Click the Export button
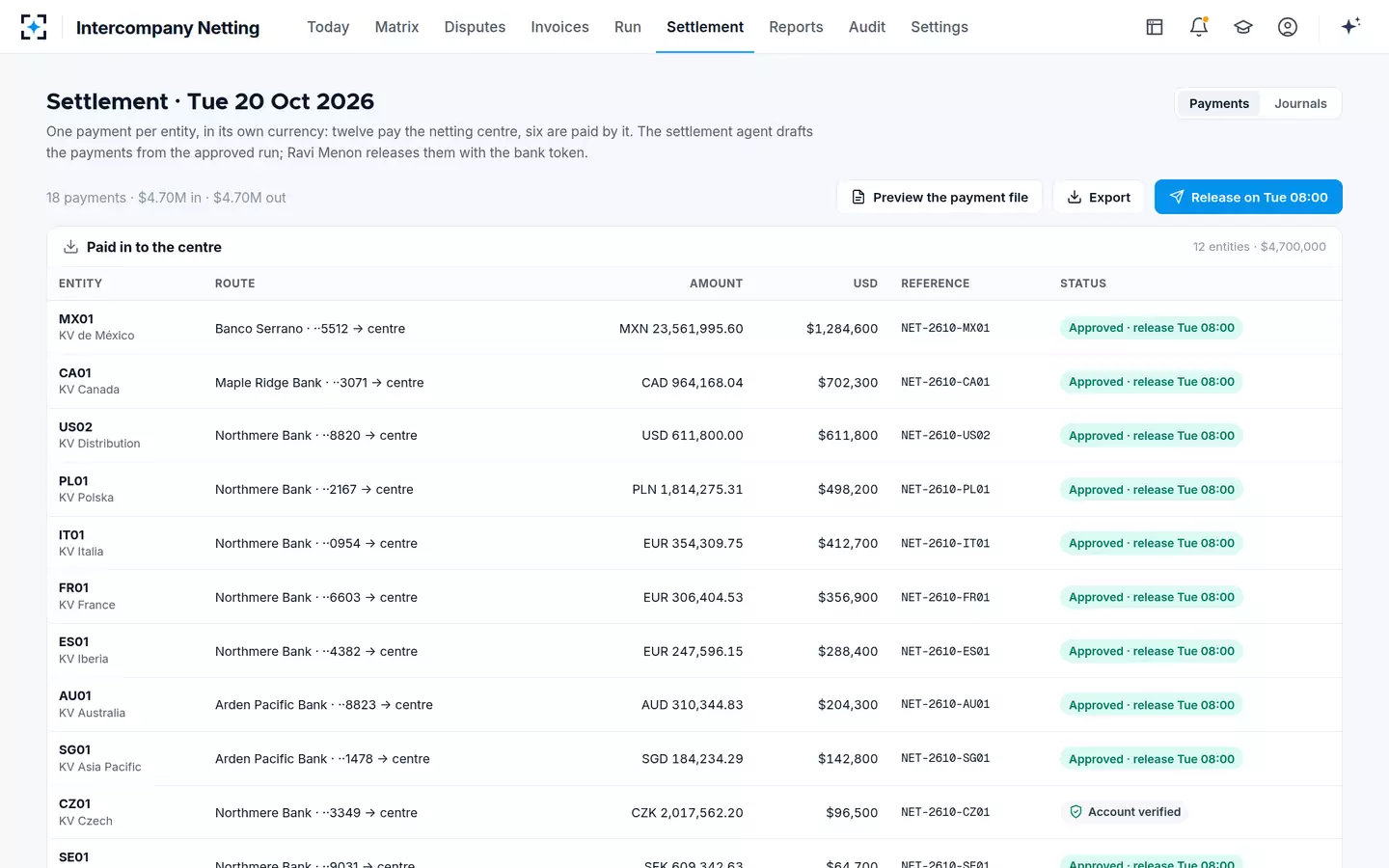The height and width of the screenshot is (868, 1389). click(x=1099, y=197)
